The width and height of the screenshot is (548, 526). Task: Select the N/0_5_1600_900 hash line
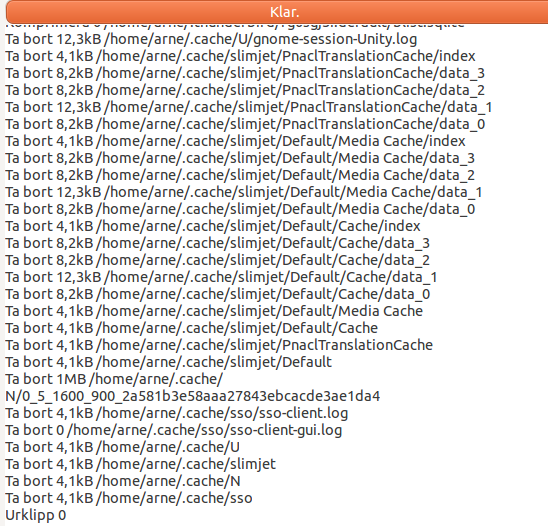(x=193, y=396)
